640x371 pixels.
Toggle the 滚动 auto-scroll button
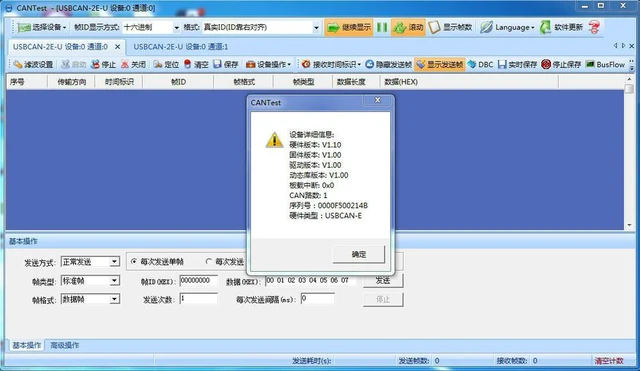(408, 27)
